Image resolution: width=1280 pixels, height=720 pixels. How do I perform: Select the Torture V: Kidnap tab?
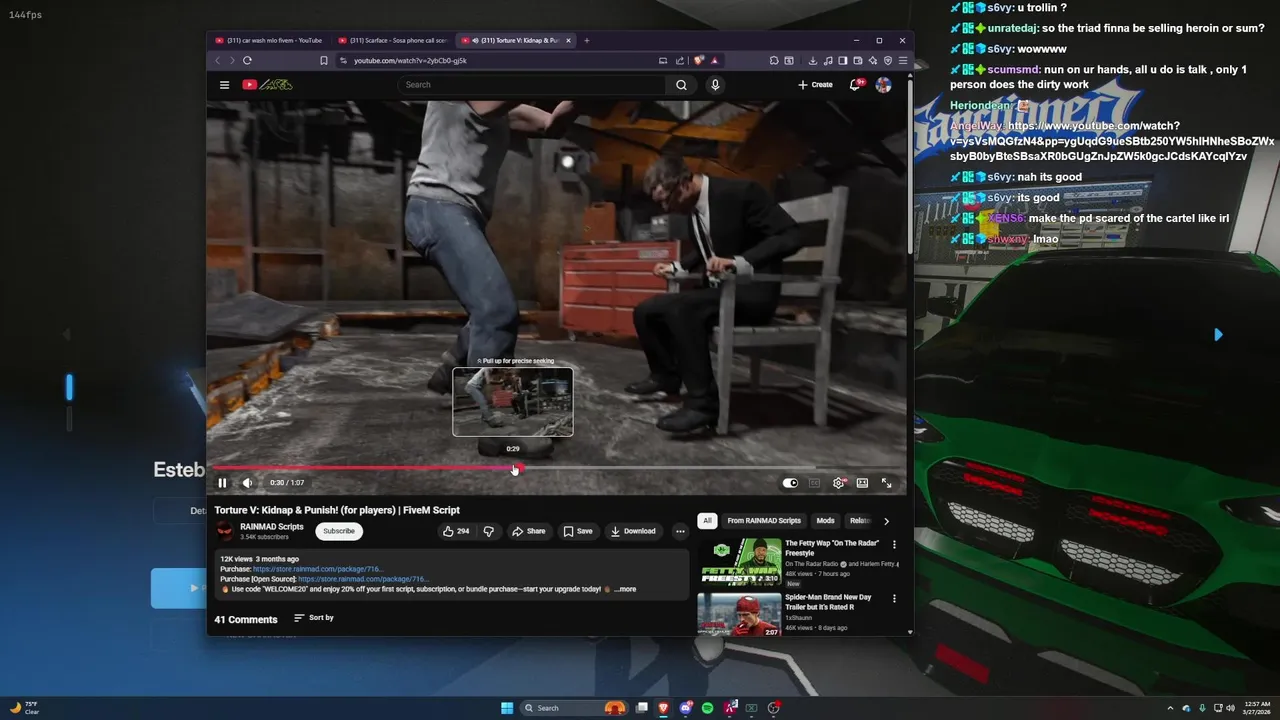coord(512,40)
